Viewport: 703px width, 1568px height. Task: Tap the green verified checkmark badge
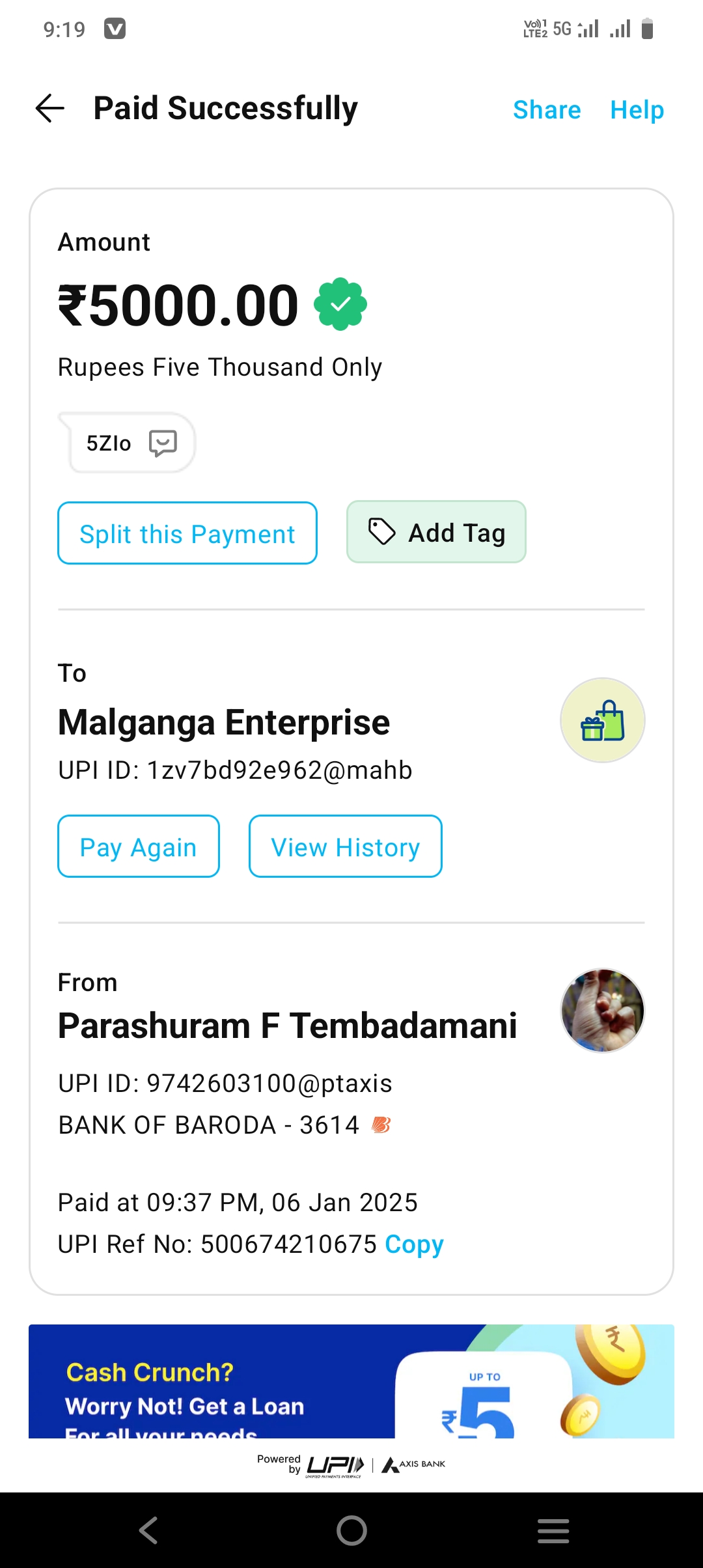(340, 304)
